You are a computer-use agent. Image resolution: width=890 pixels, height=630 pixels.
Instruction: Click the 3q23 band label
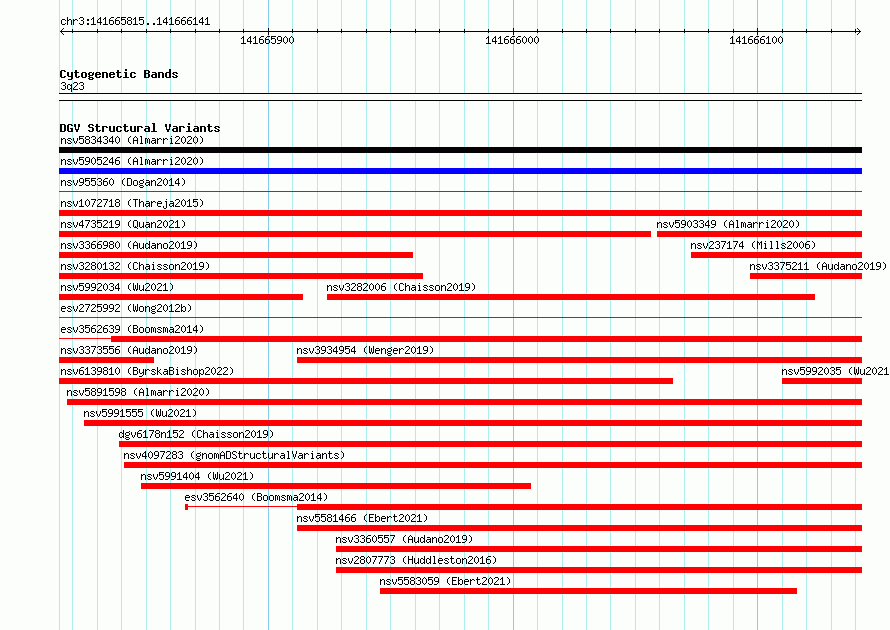72,86
